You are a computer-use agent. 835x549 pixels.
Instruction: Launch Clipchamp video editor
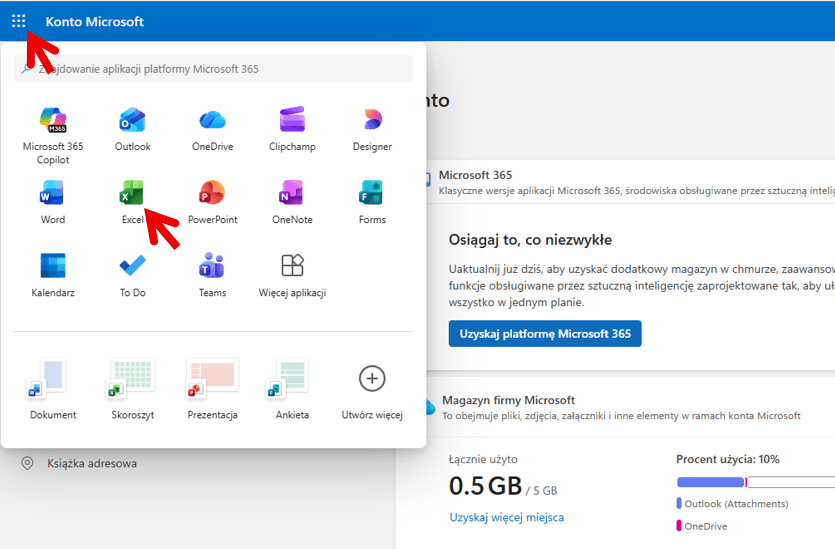pyautogui.click(x=292, y=129)
